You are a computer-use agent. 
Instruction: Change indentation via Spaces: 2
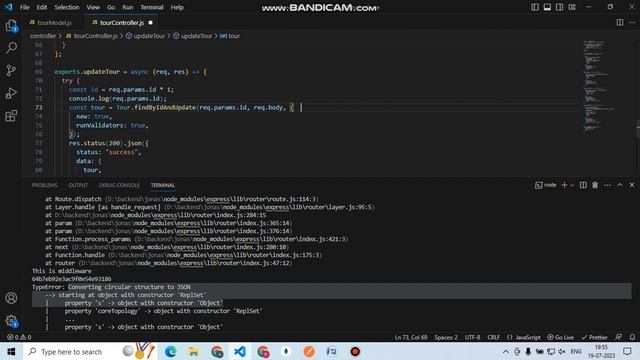(446, 337)
